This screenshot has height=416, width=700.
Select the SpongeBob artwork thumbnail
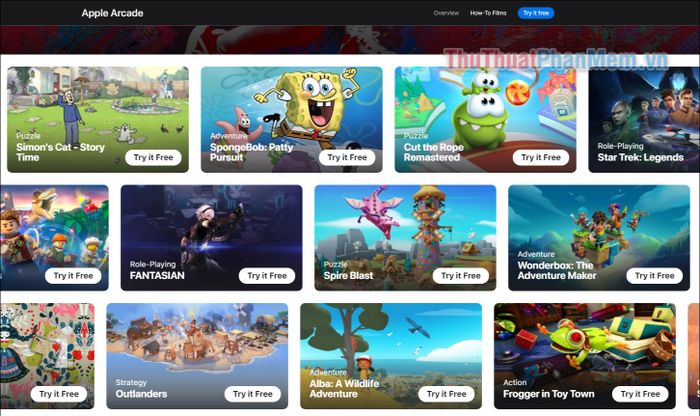292,120
